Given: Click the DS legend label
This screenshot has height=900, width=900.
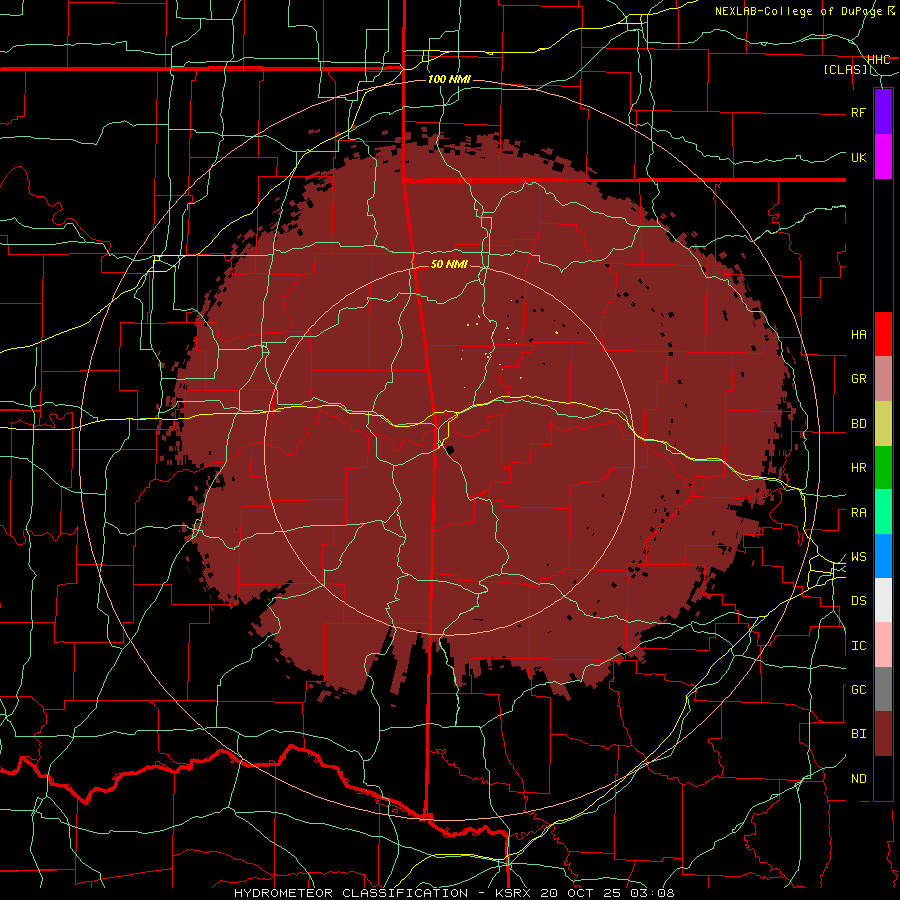Looking at the screenshot, I should 858,601.
